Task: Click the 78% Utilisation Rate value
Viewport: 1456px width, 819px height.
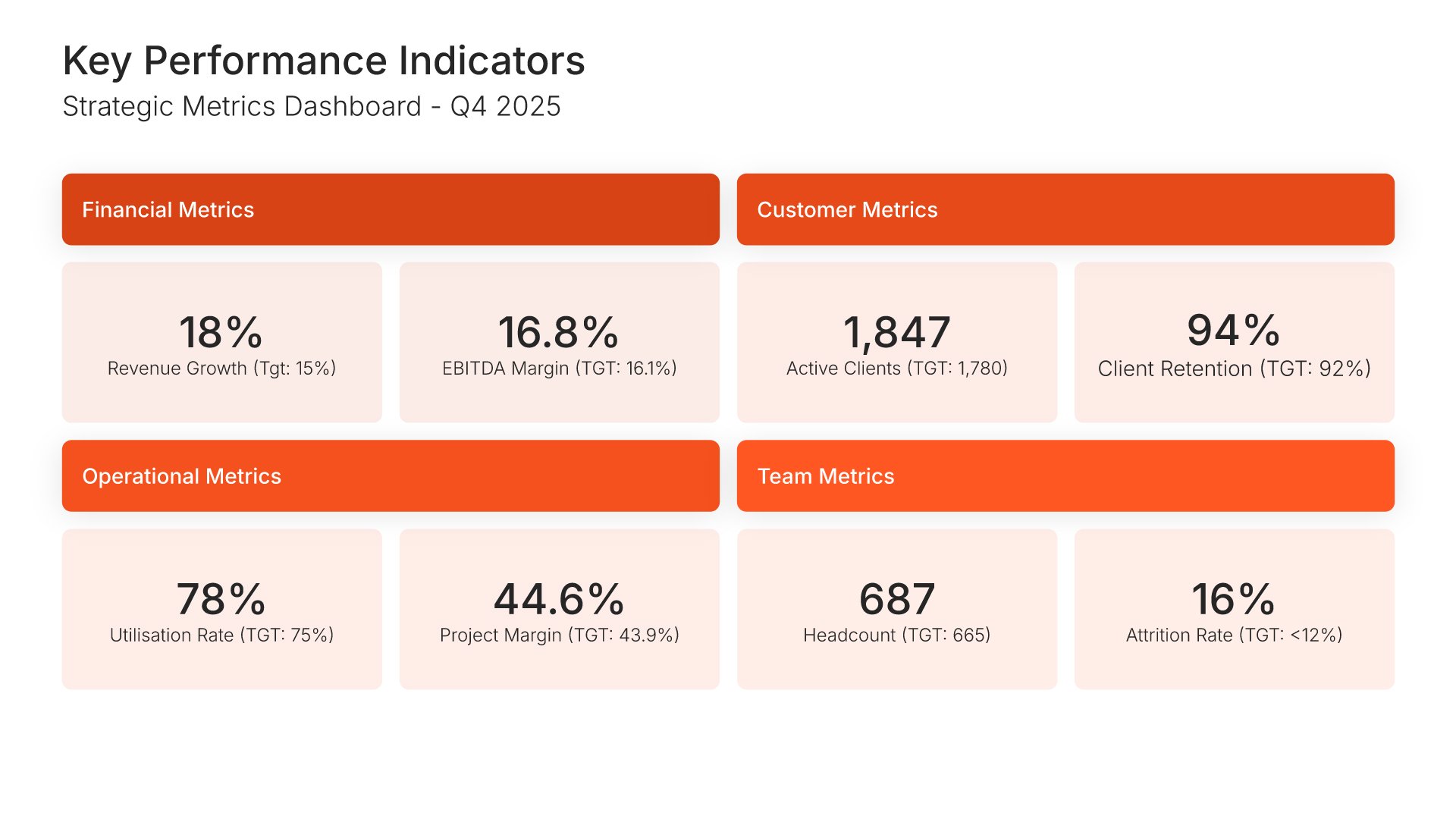Action: [x=221, y=598]
